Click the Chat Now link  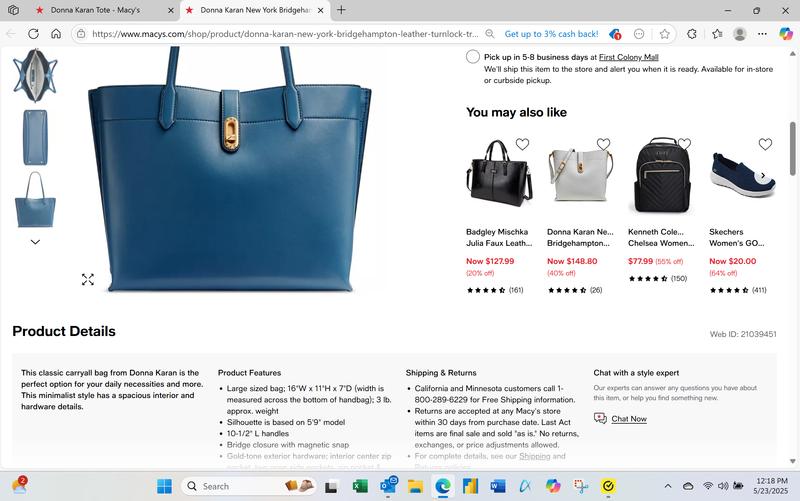point(629,419)
